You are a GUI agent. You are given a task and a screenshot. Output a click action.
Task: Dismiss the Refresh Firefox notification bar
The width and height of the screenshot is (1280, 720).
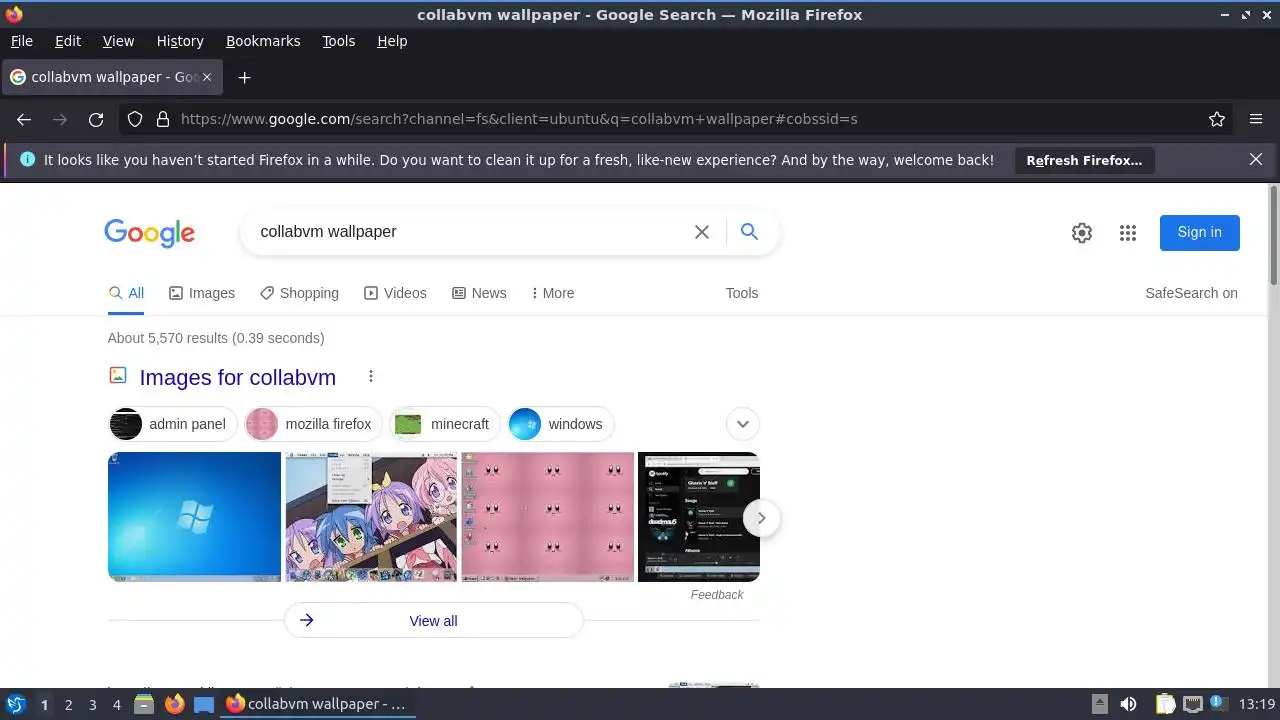point(1256,159)
